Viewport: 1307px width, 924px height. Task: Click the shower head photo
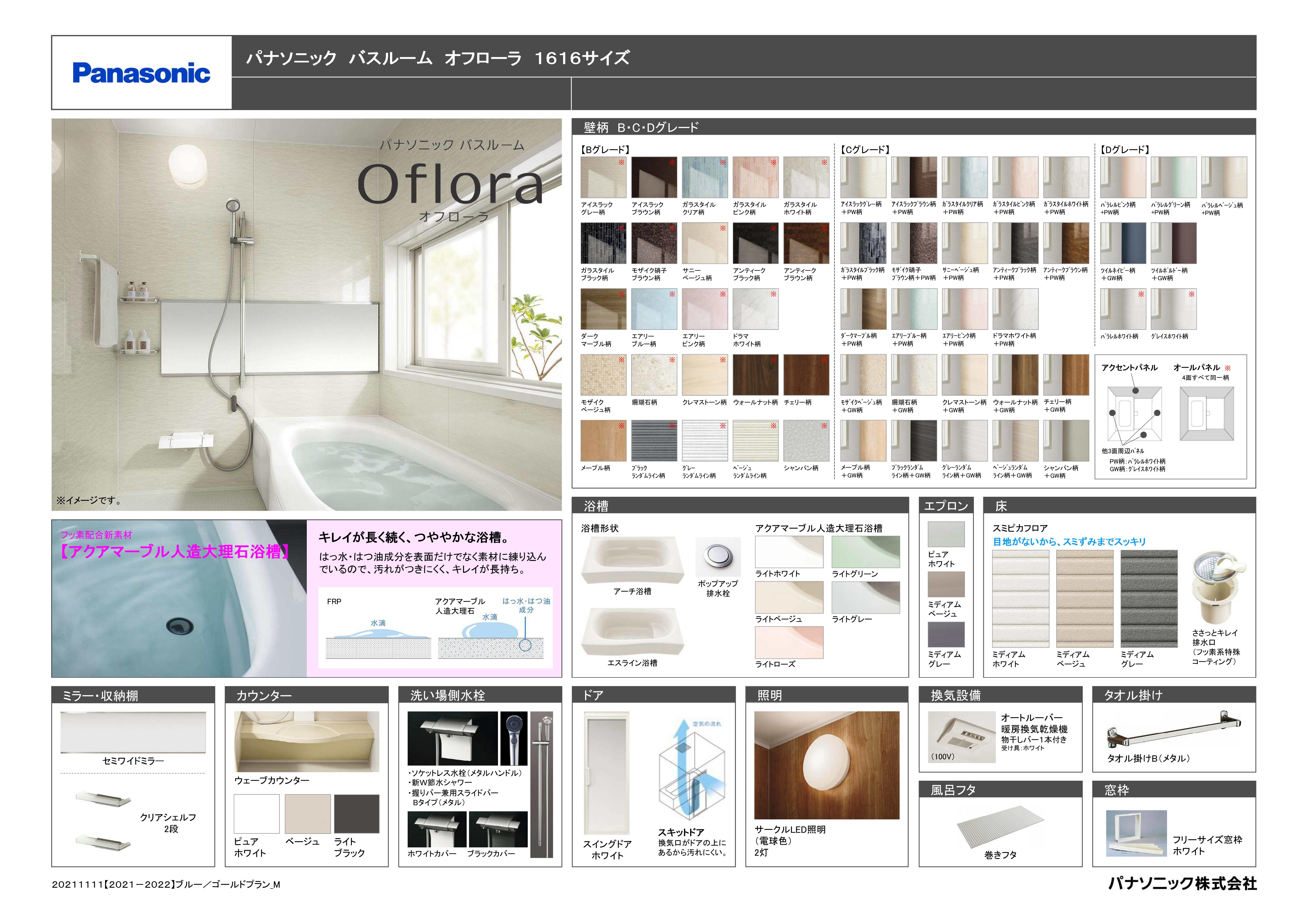(x=514, y=738)
